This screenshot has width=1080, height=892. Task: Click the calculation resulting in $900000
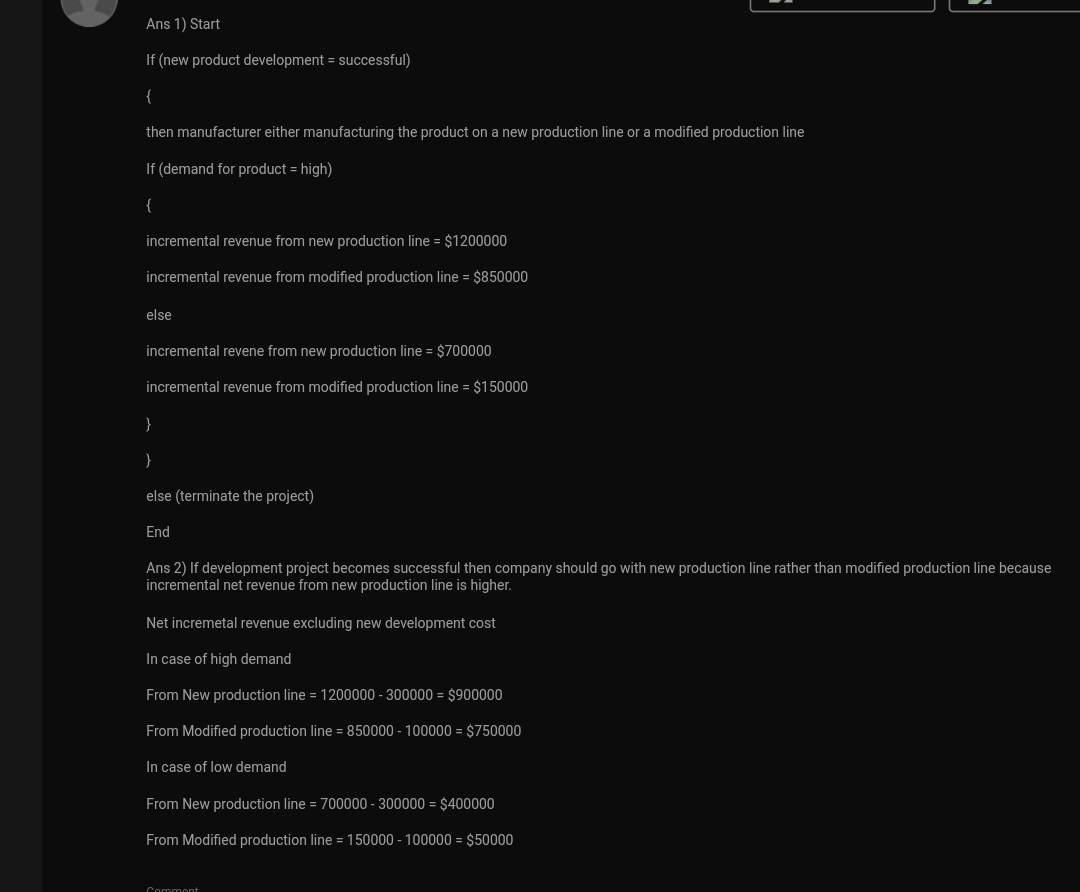click(x=324, y=695)
